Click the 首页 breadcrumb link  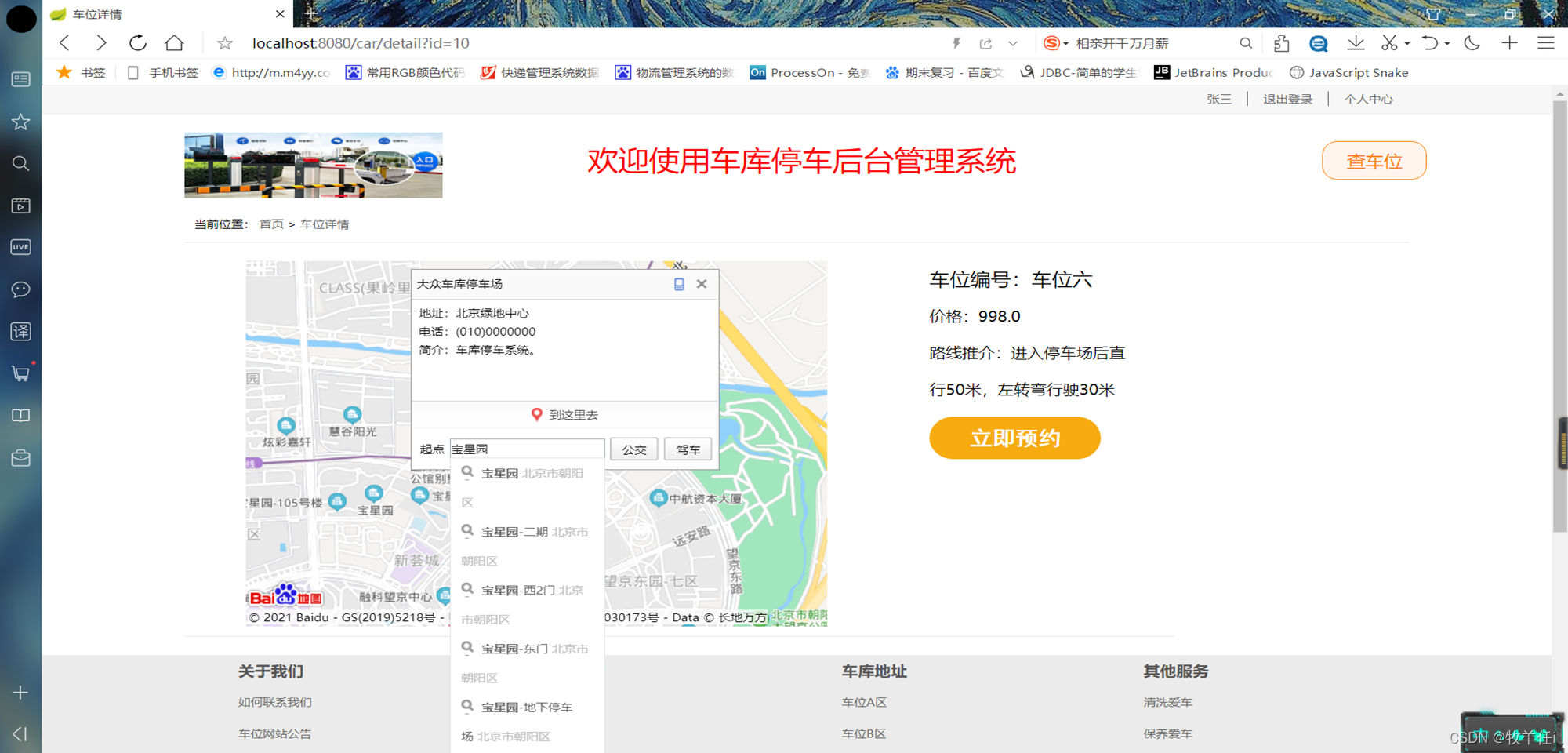pyautogui.click(x=271, y=224)
